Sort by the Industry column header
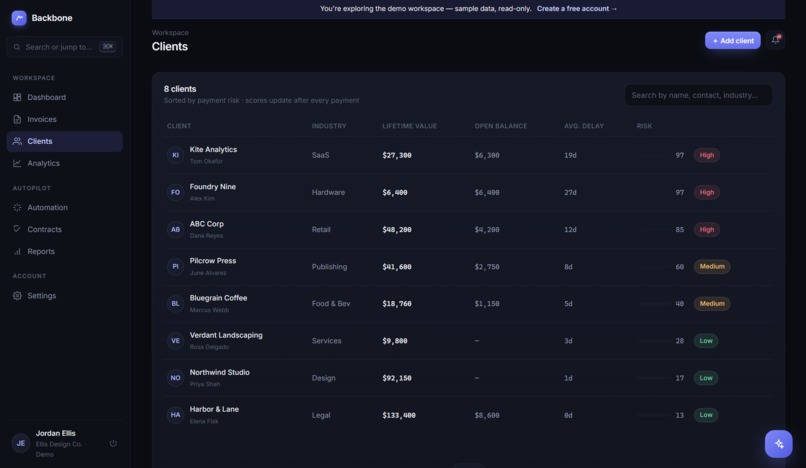Viewport: 806px width, 468px height. tap(329, 126)
